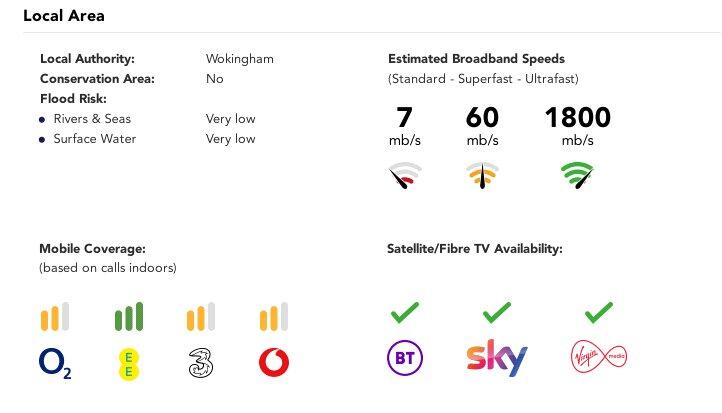Click the Wokingham local authority value
This screenshot has height=413, width=722.
click(x=239, y=59)
